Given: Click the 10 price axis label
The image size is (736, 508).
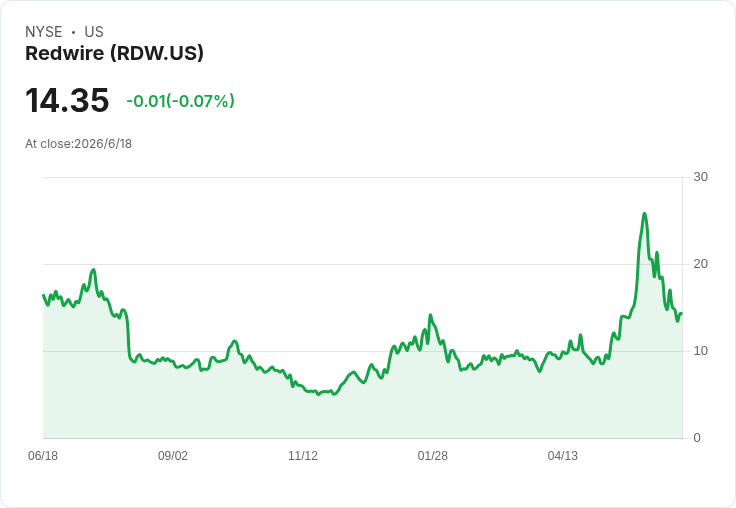Looking at the screenshot, I should (x=700, y=351).
